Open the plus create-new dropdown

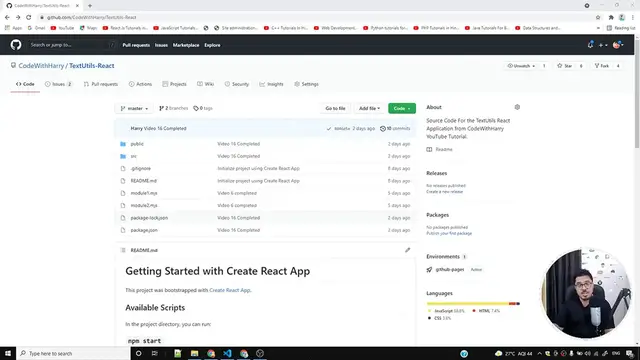tap(603, 45)
